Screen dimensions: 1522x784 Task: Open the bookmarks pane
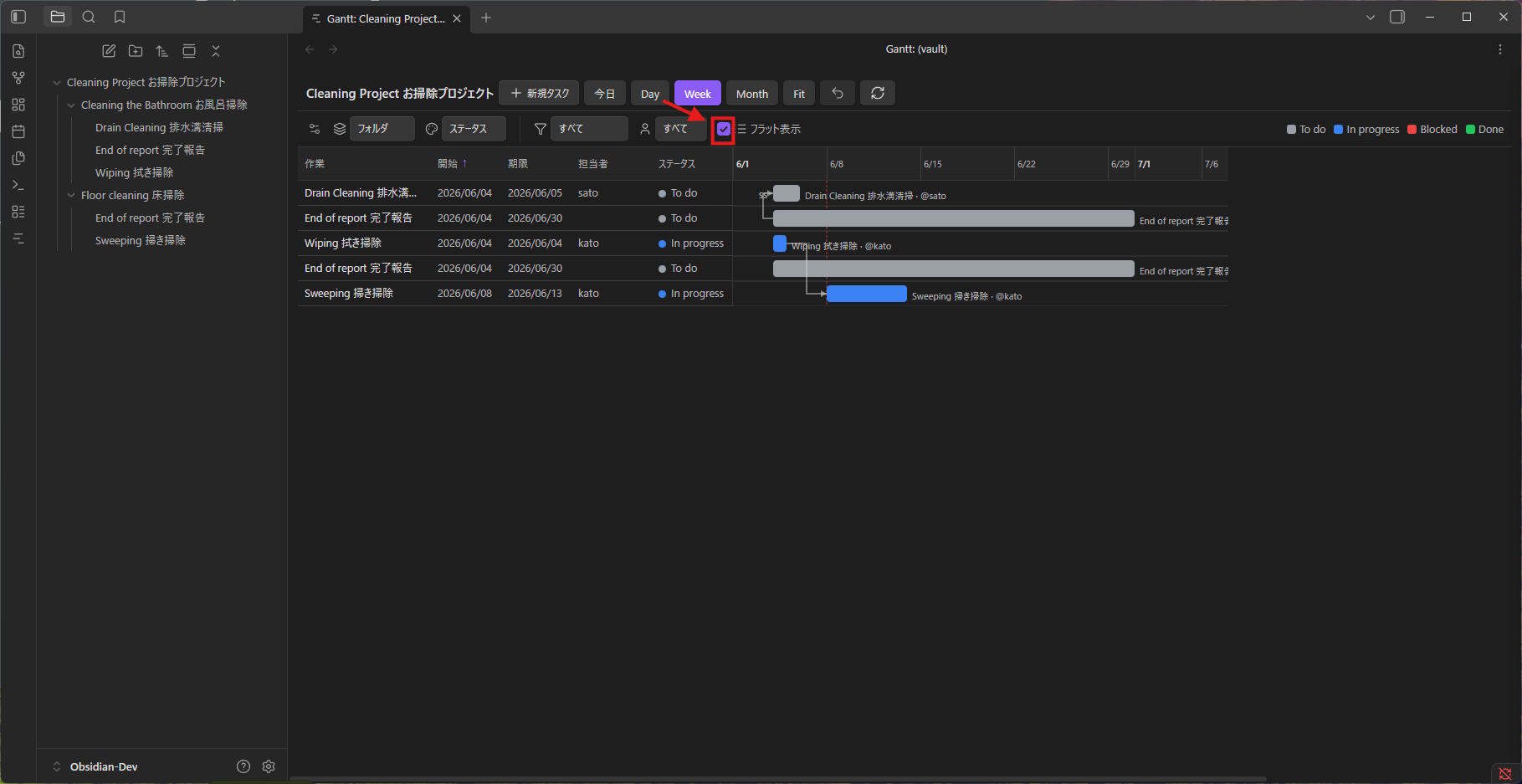pos(120,17)
